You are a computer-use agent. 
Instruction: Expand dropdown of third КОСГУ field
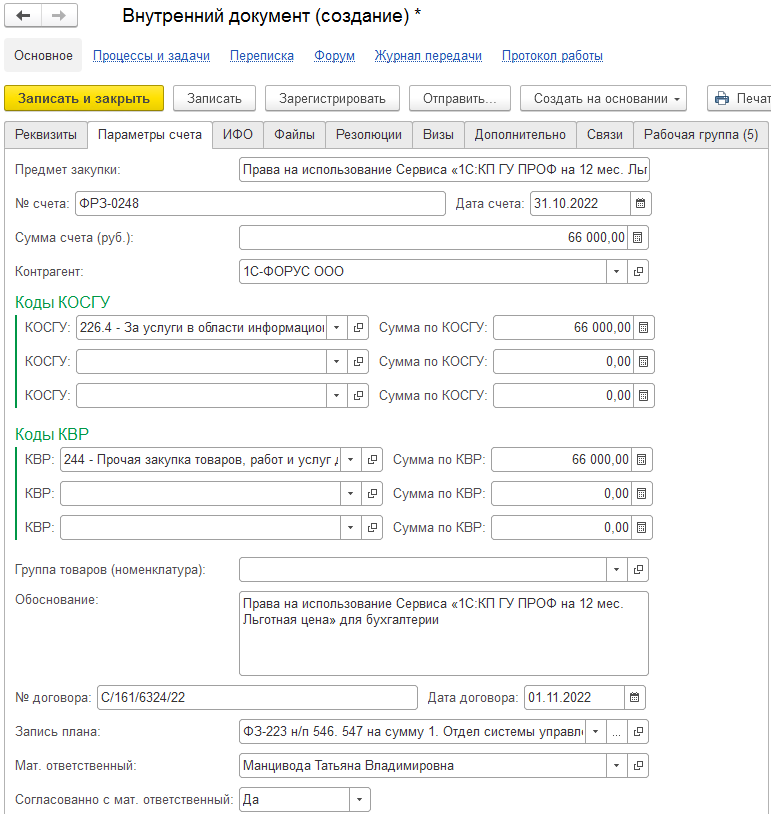coord(336,396)
